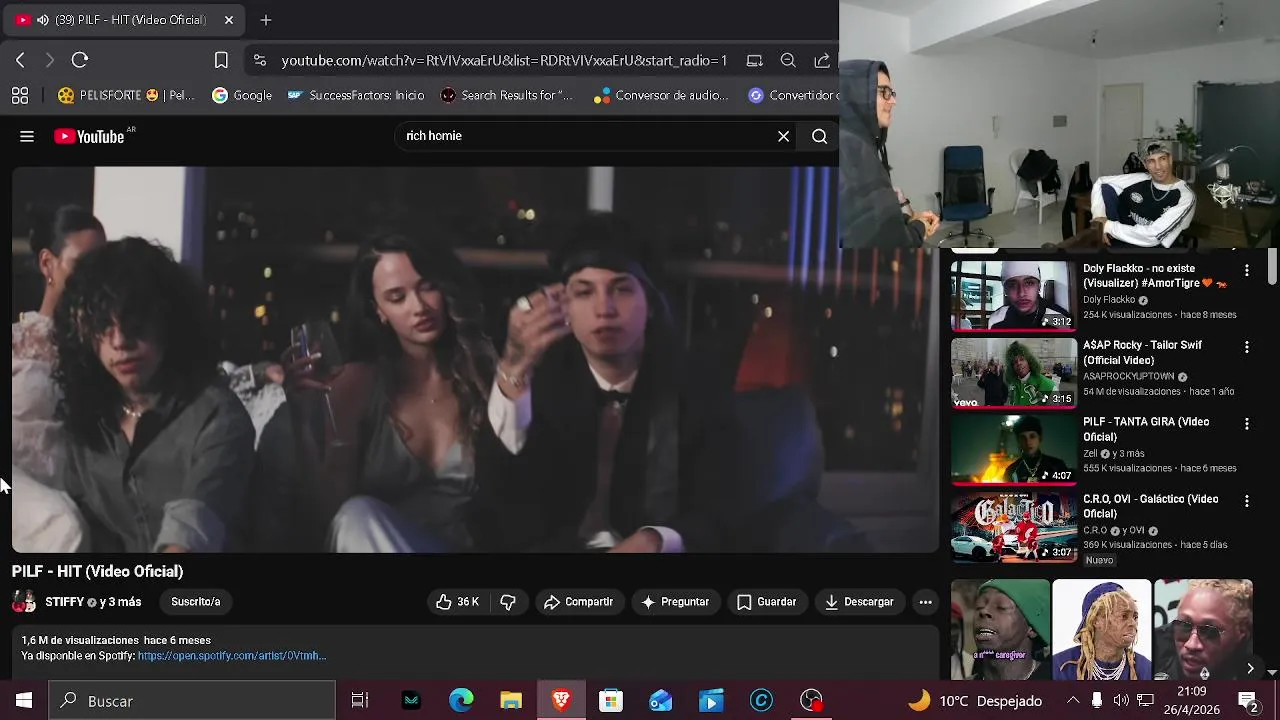Open Microsoft Edge from taskbar
Image resolution: width=1280 pixels, height=720 pixels.
461,701
